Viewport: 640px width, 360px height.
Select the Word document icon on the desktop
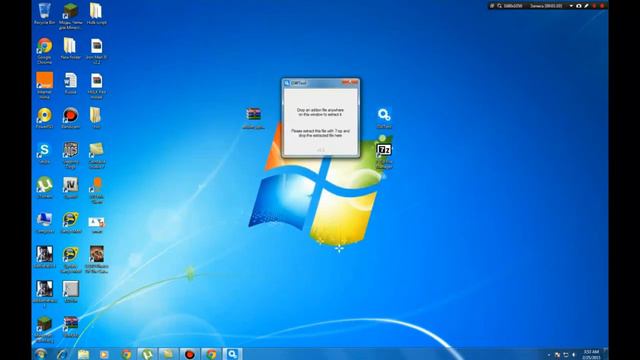pyautogui.click(x=71, y=83)
